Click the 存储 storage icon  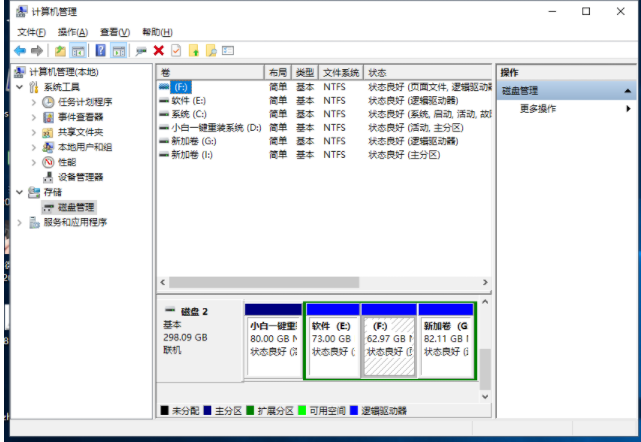pyautogui.click(x=34, y=192)
